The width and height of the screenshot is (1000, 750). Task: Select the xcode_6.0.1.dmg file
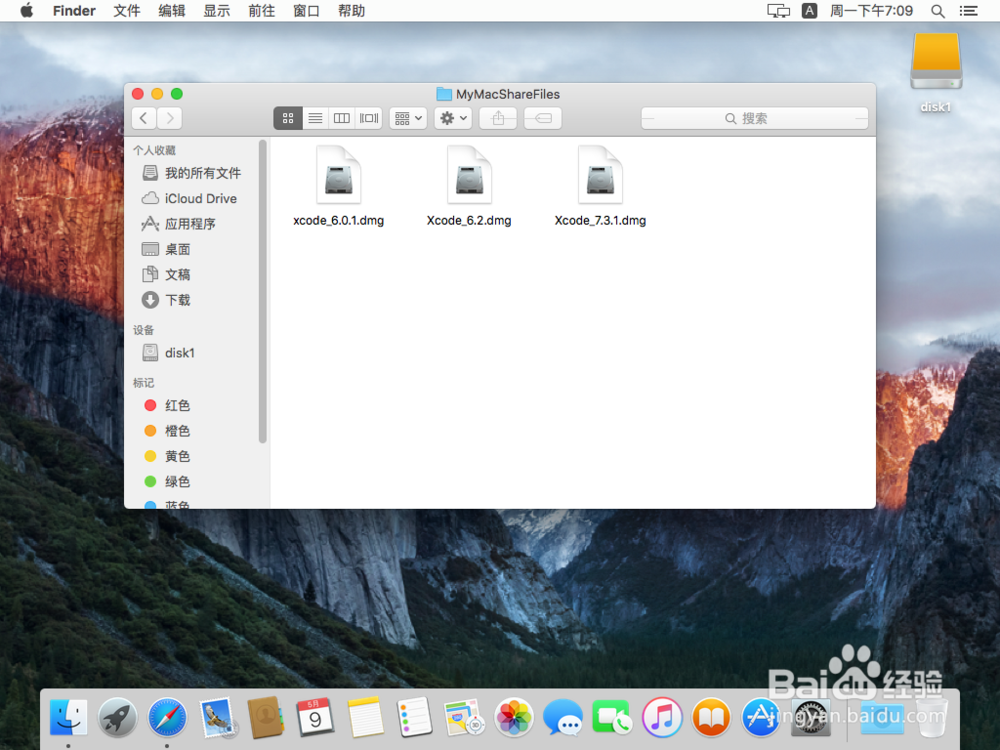[x=339, y=186]
